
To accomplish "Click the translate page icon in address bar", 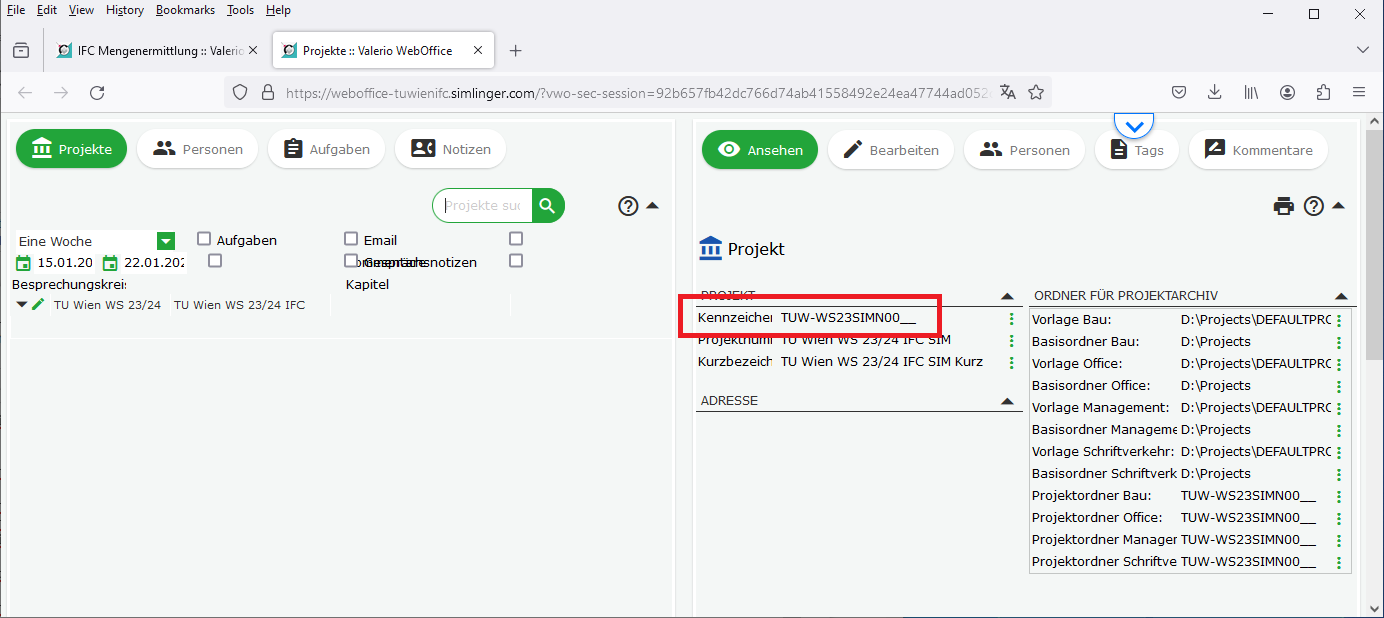I will tap(1008, 92).
